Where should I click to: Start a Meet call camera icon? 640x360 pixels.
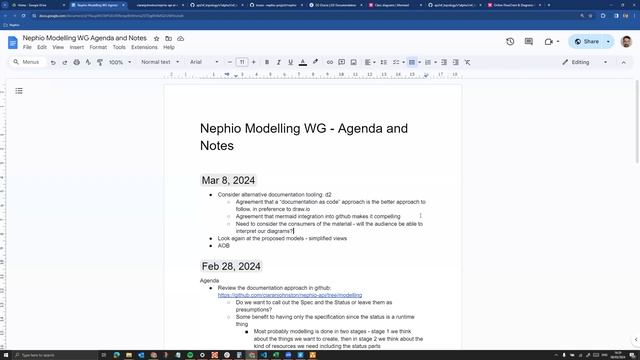[x=549, y=42]
